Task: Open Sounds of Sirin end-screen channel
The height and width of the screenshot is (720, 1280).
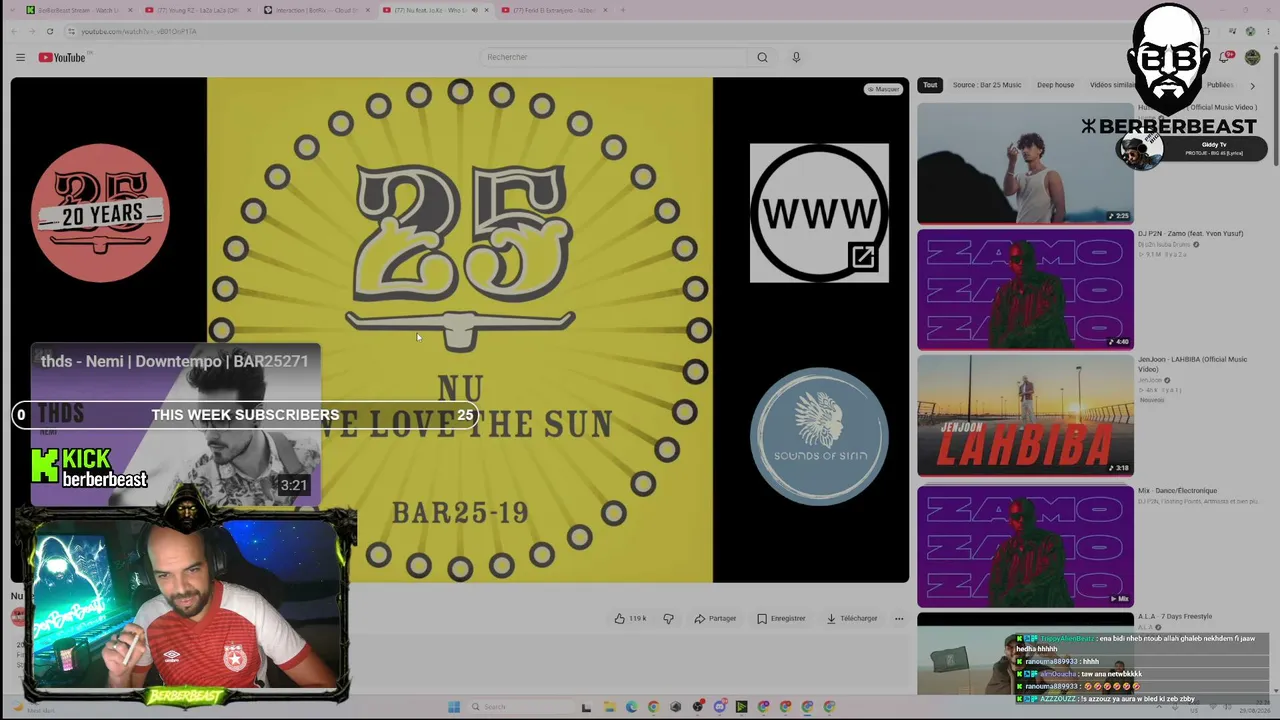Action: pos(819,436)
